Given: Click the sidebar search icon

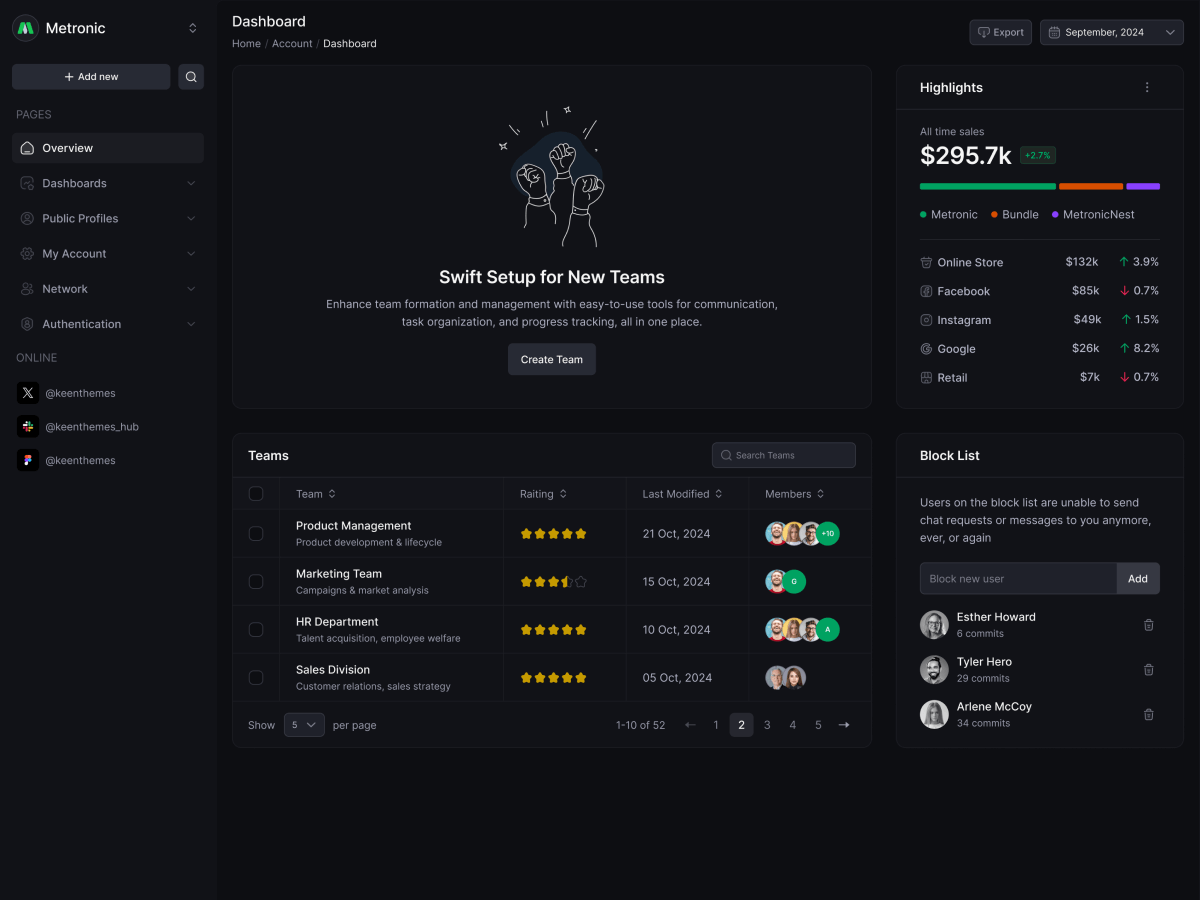Looking at the screenshot, I should click(x=191, y=76).
